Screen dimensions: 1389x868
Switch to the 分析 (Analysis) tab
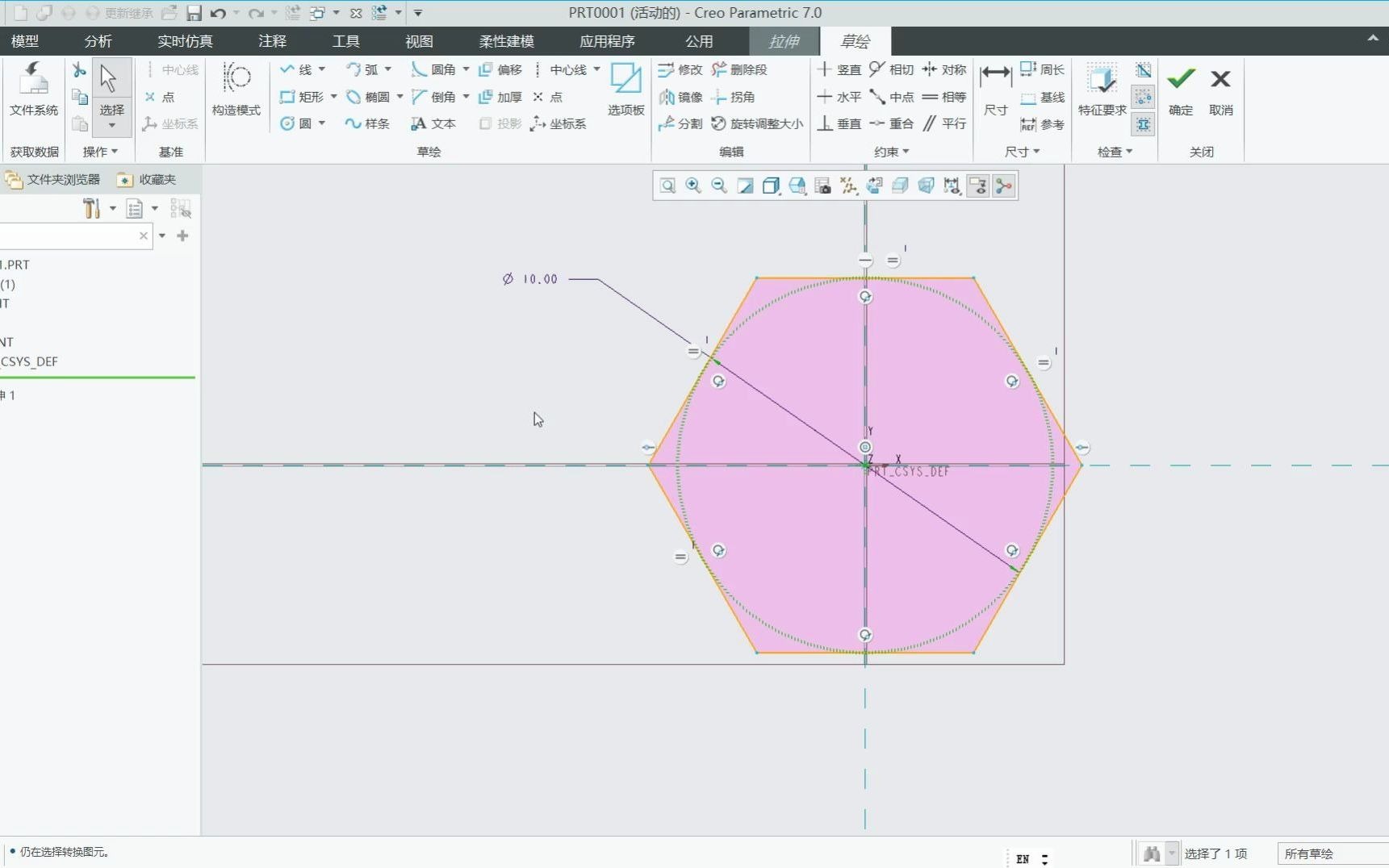coord(97,41)
